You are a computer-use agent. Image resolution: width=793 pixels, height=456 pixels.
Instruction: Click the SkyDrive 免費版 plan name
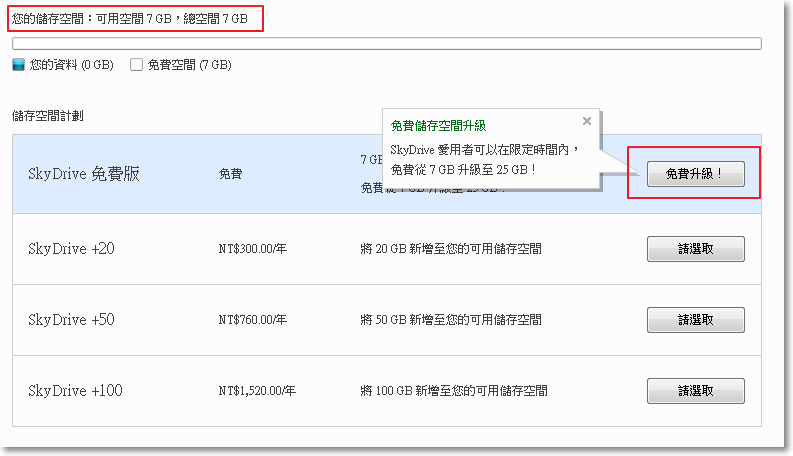(83, 173)
